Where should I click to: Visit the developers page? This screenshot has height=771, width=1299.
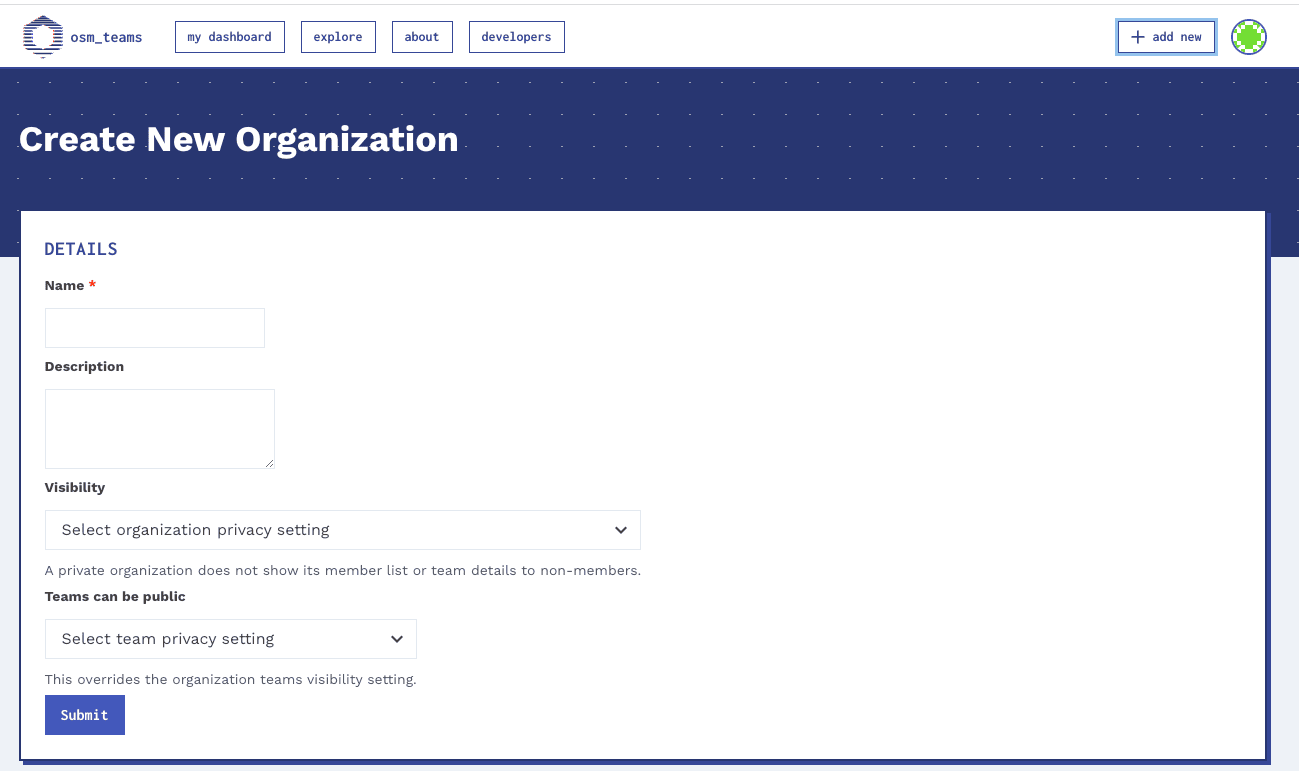click(516, 36)
